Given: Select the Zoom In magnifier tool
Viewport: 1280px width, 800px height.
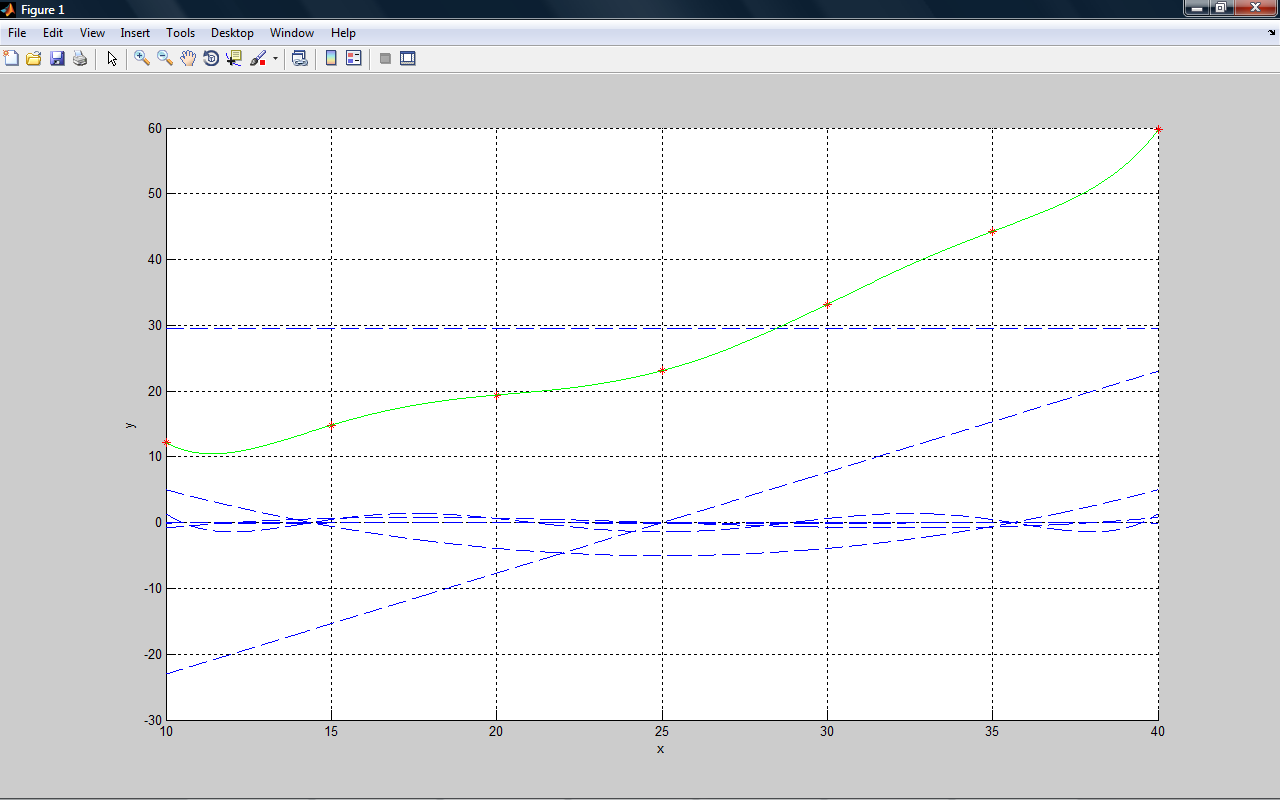Looking at the screenshot, I should (142, 59).
